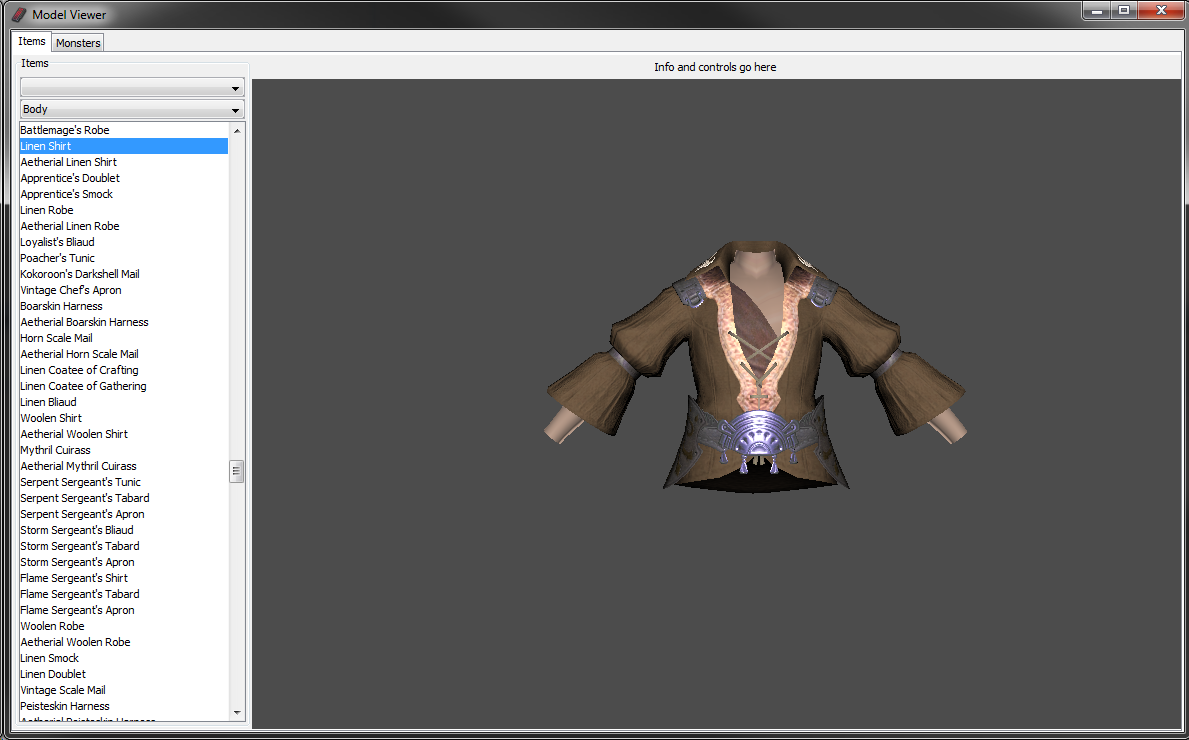Select Battlemage's Robe in the list
Image resolution: width=1189 pixels, height=740 pixels.
coord(124,130)
